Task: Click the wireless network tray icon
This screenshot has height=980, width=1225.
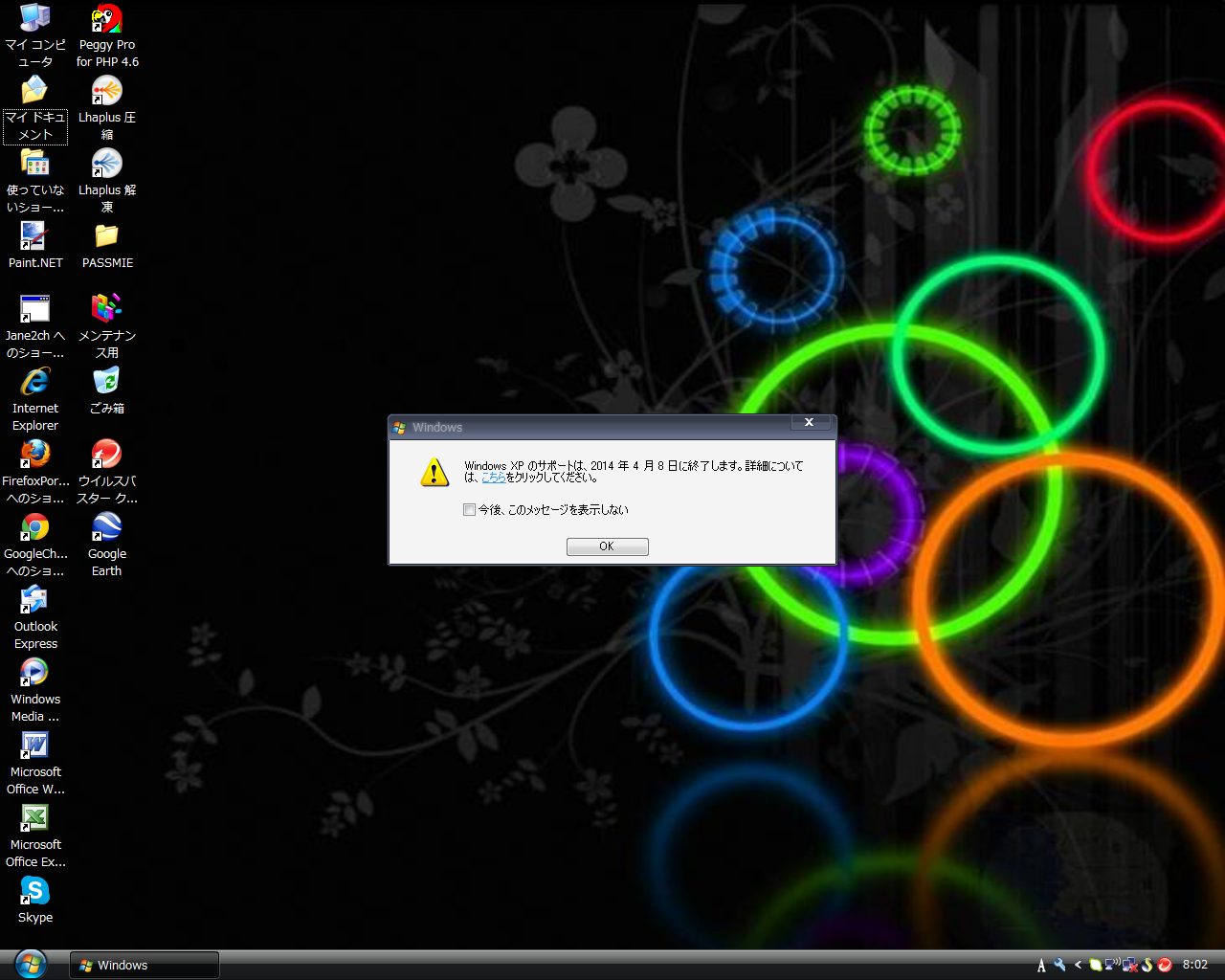Action: click(1113, 965)
